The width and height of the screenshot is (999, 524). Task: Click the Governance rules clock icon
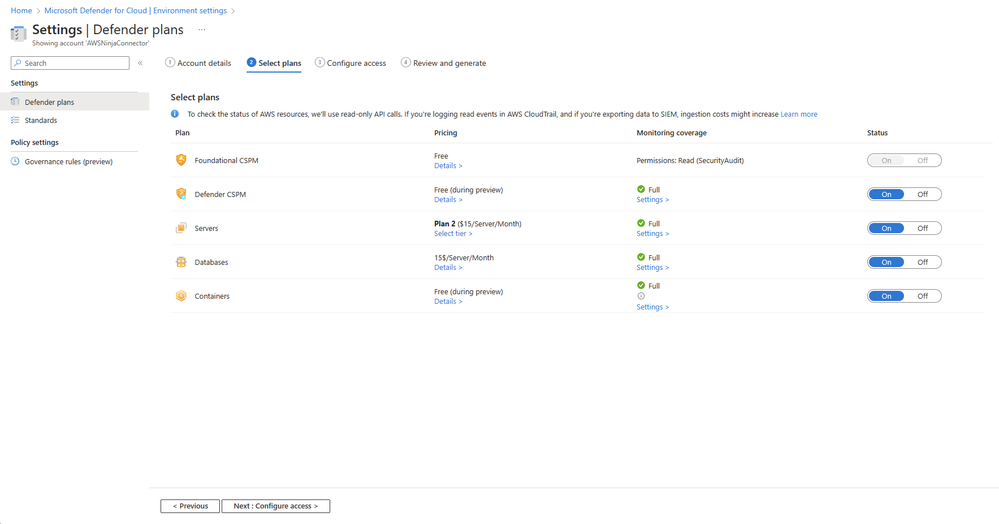15,161
